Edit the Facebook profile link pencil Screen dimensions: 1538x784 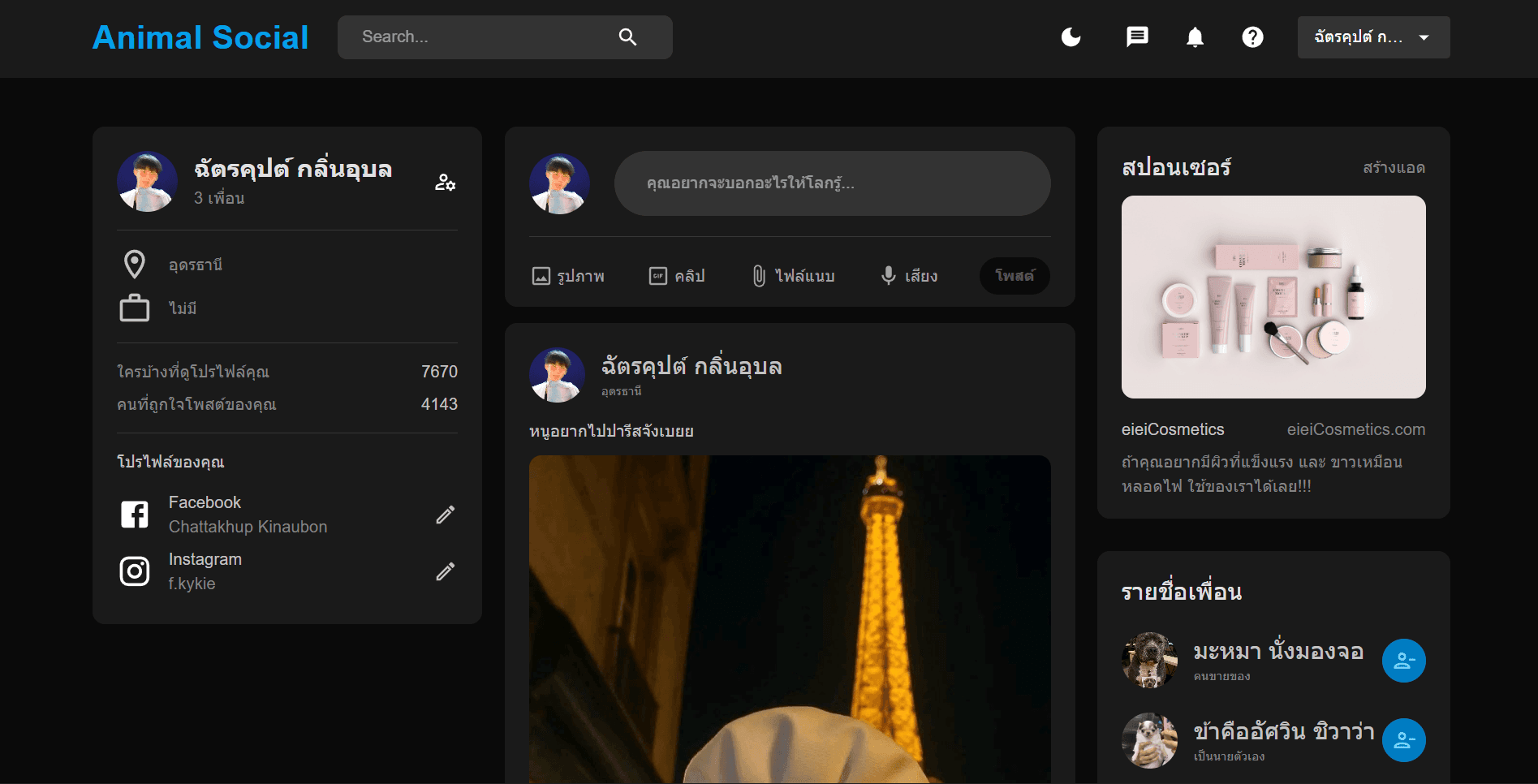[x=445, y=515]
